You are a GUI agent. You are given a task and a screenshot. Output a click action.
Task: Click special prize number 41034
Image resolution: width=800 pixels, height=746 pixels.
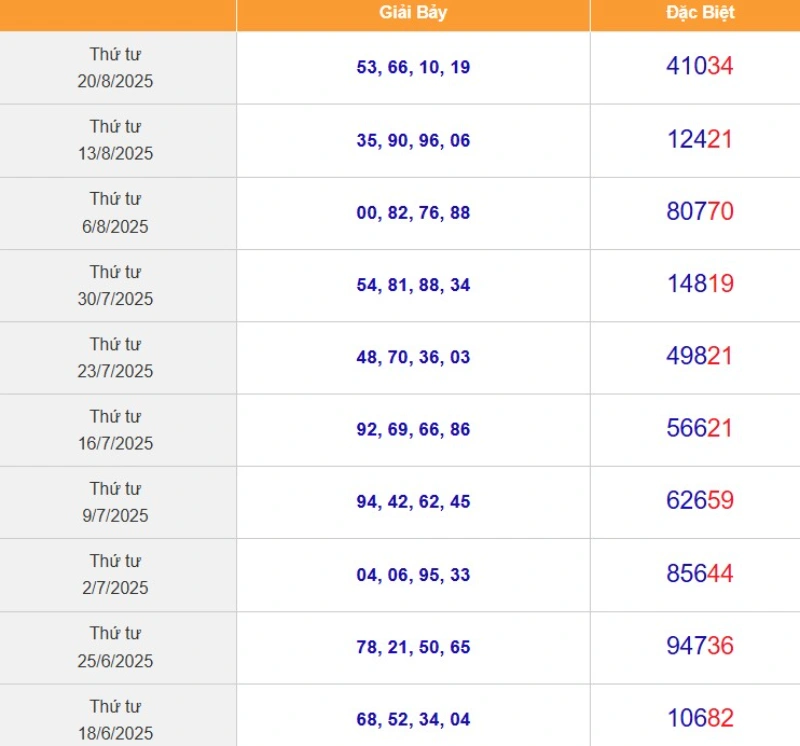(700, 67)
